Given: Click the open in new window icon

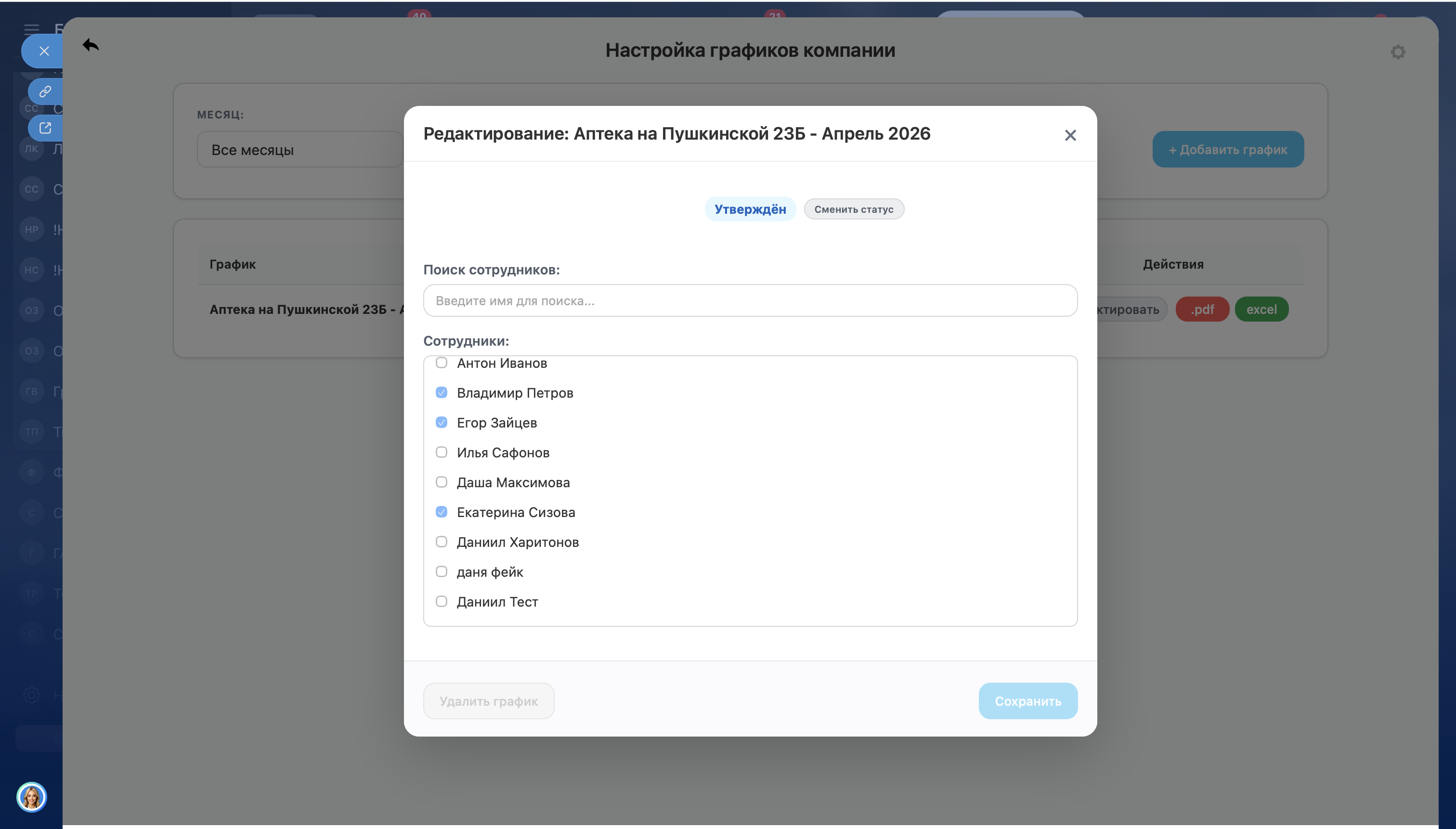Looking at the screenshot, I should coord(45,128).
